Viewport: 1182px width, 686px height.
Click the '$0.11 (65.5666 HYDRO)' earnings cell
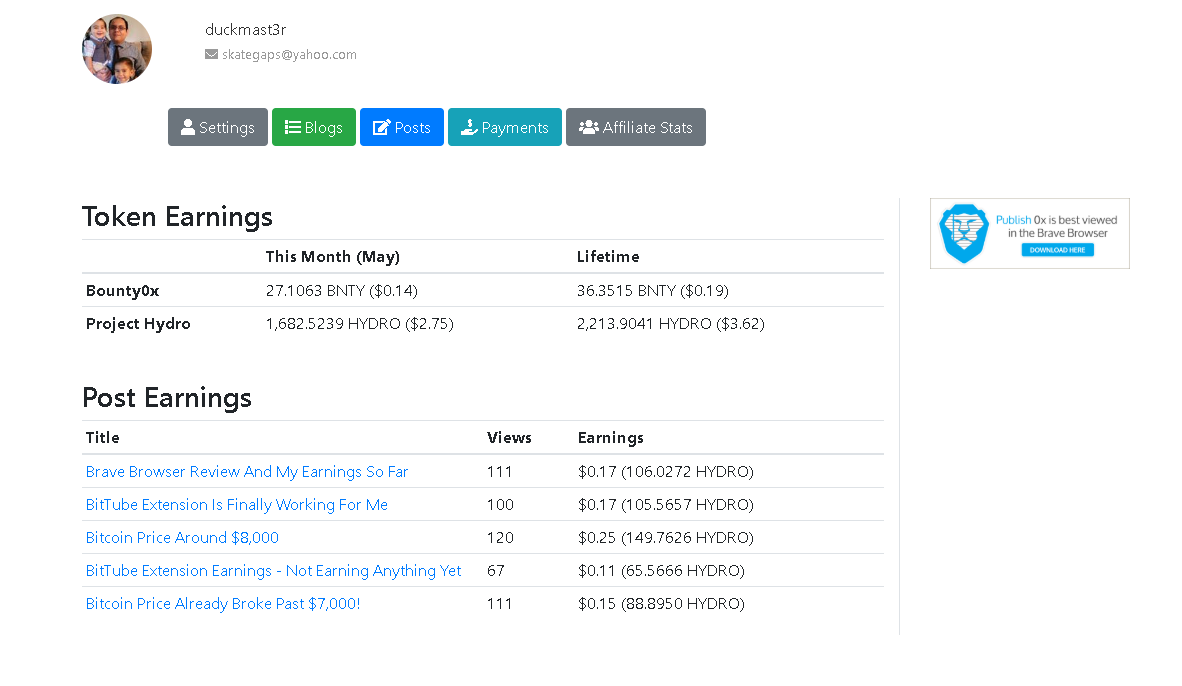coord(661,571)
